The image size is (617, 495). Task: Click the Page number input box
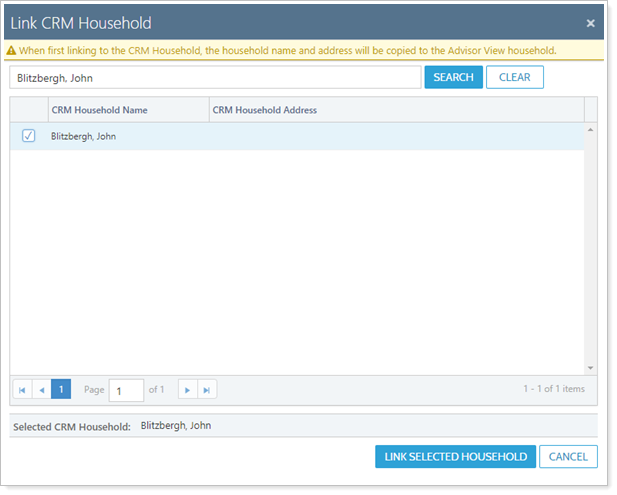coord(126,390)
